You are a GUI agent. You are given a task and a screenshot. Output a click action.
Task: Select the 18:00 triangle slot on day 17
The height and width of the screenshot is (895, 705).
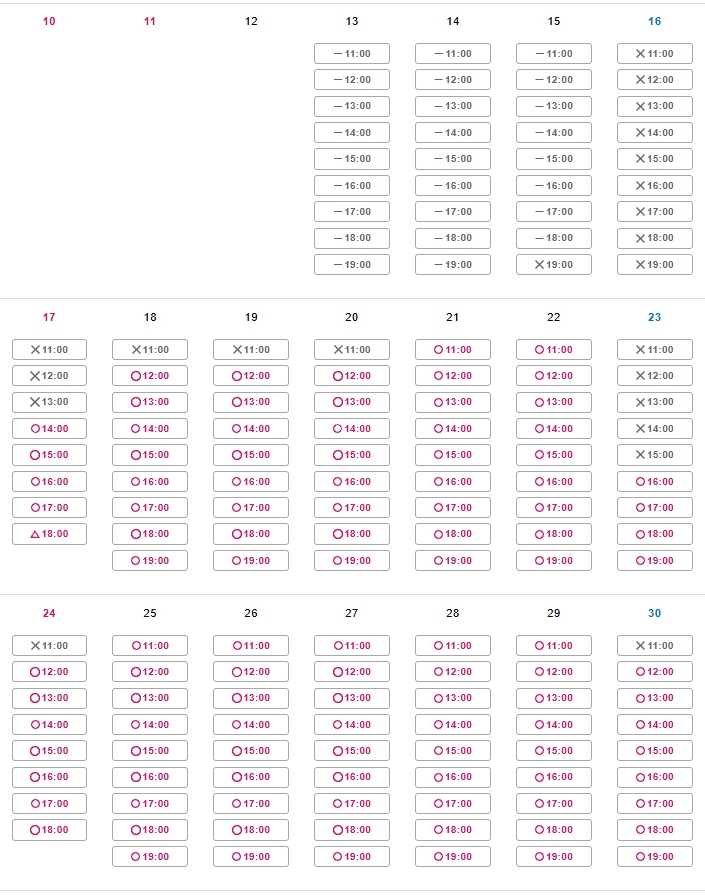[50, 534]
